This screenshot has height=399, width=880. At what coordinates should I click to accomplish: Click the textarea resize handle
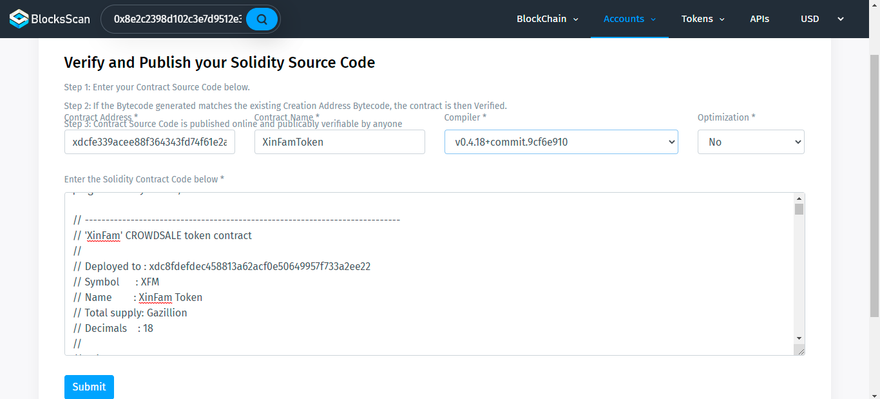[800, 350]
